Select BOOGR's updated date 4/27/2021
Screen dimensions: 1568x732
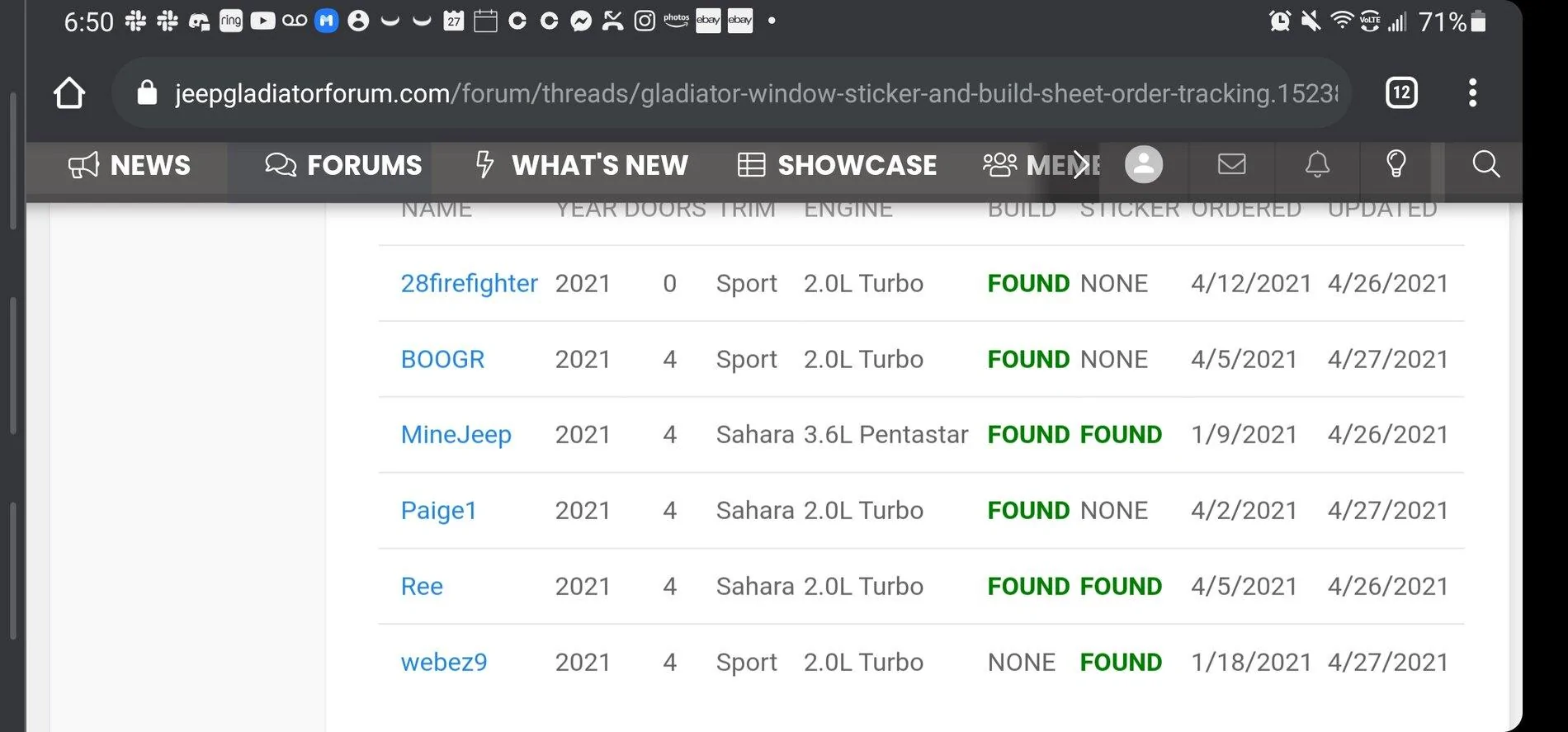[x=1387, y=359]
